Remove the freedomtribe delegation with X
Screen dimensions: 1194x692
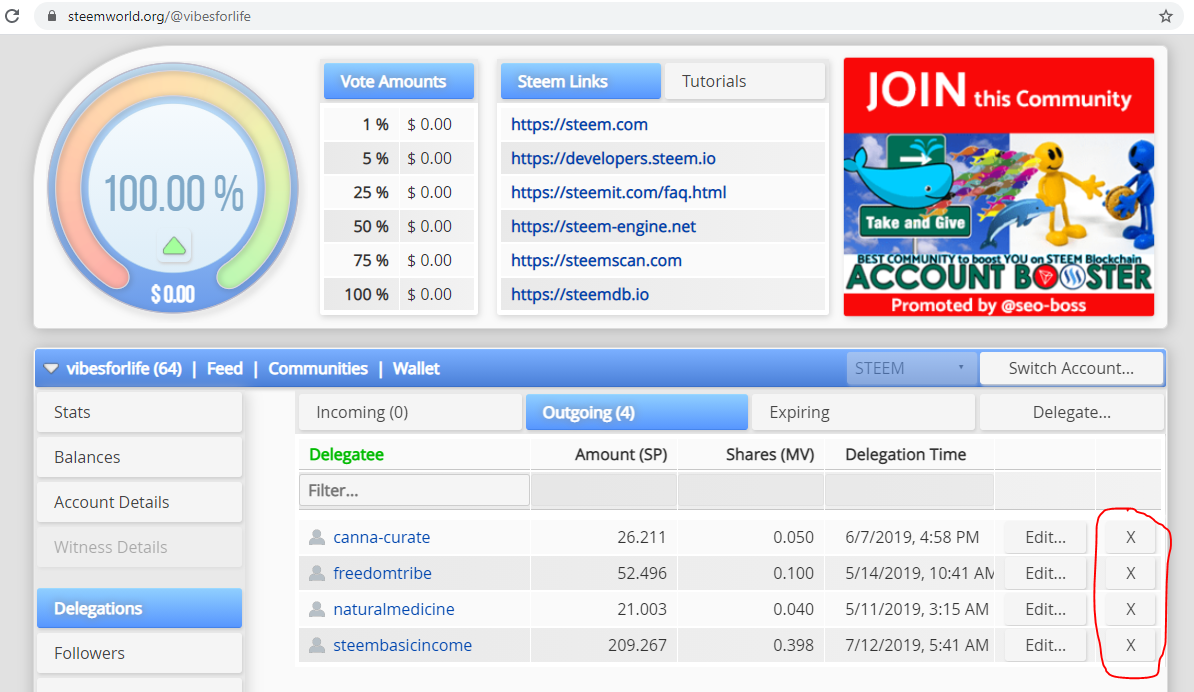tap(1130, 573)
